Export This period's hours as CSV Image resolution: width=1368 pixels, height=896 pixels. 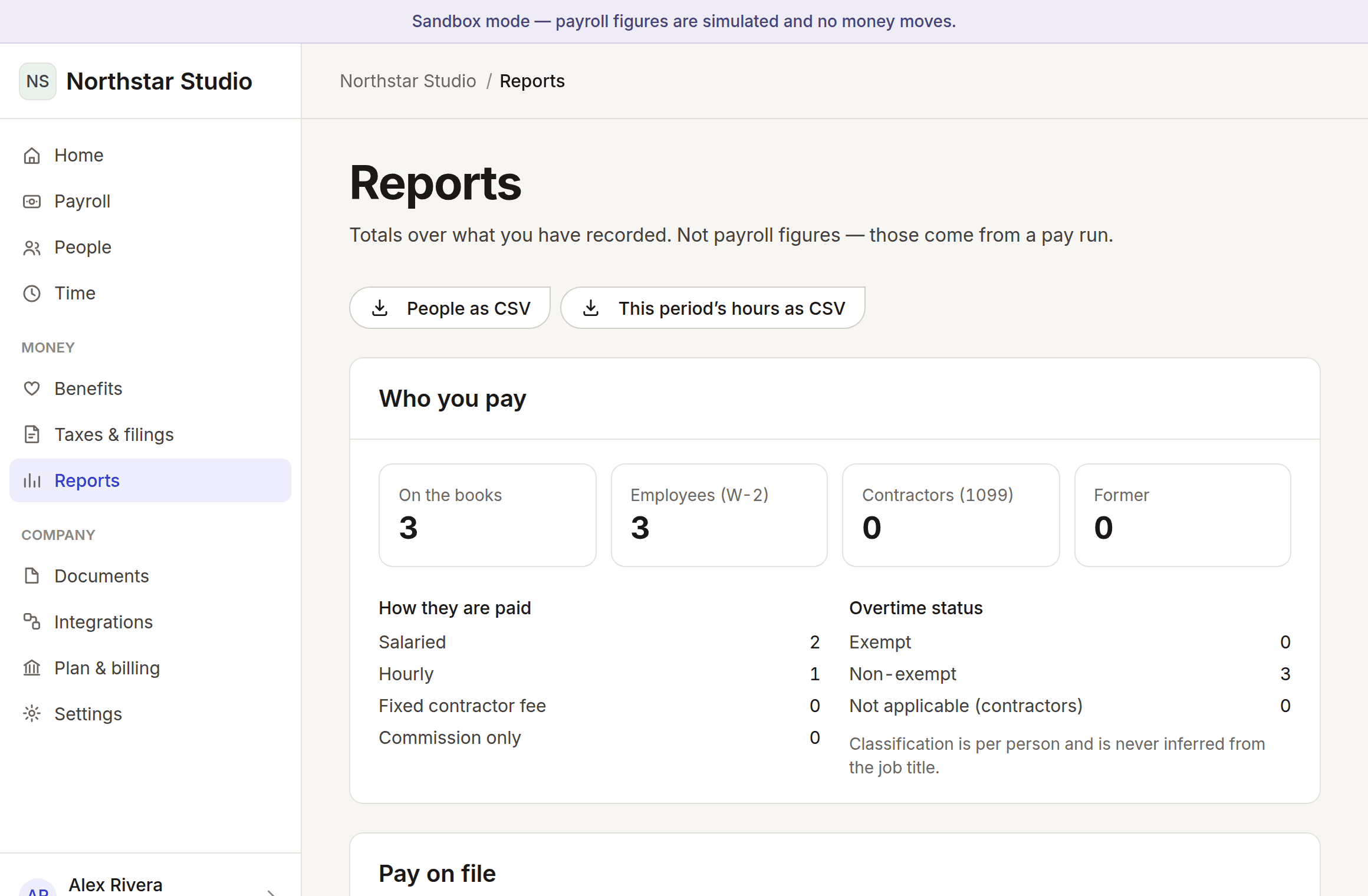[x=713, y=308]
